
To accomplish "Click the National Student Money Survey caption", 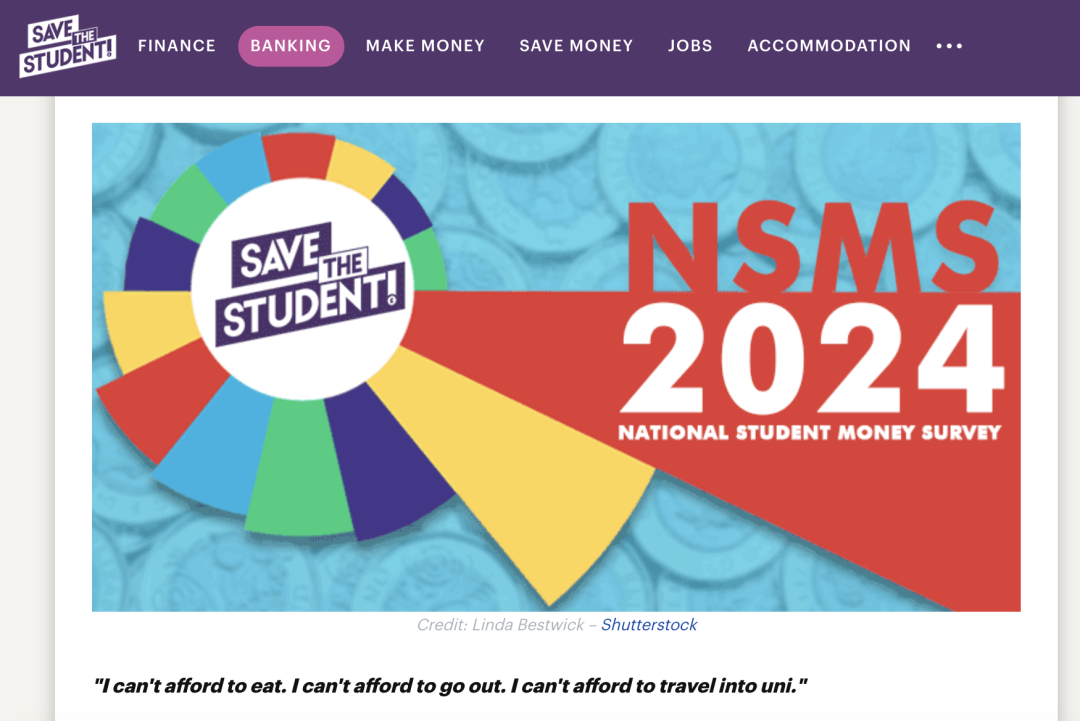I will click(809, 433).
